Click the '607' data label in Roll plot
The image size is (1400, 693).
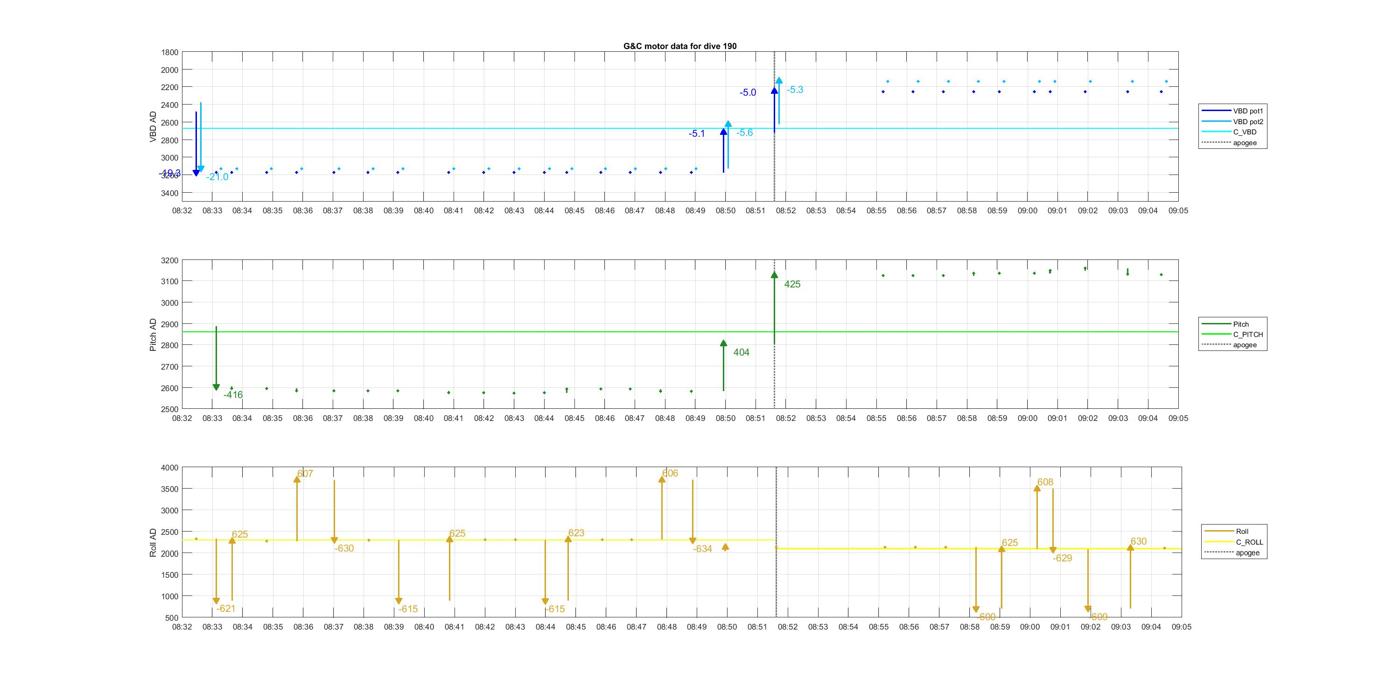pyautogui.click(x=305, y=474)
